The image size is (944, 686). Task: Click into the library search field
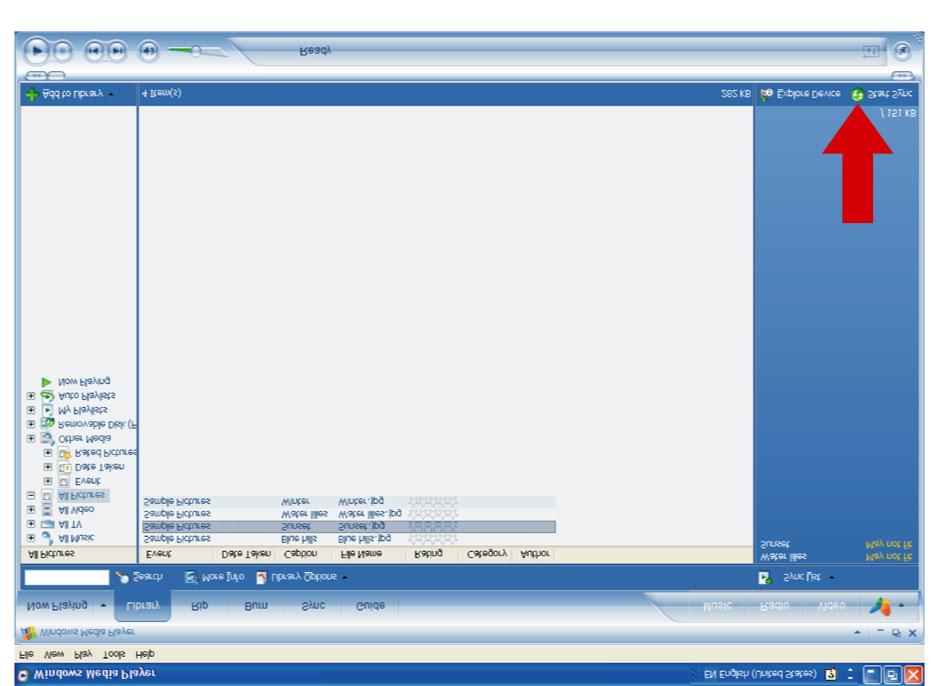[67, 577]
